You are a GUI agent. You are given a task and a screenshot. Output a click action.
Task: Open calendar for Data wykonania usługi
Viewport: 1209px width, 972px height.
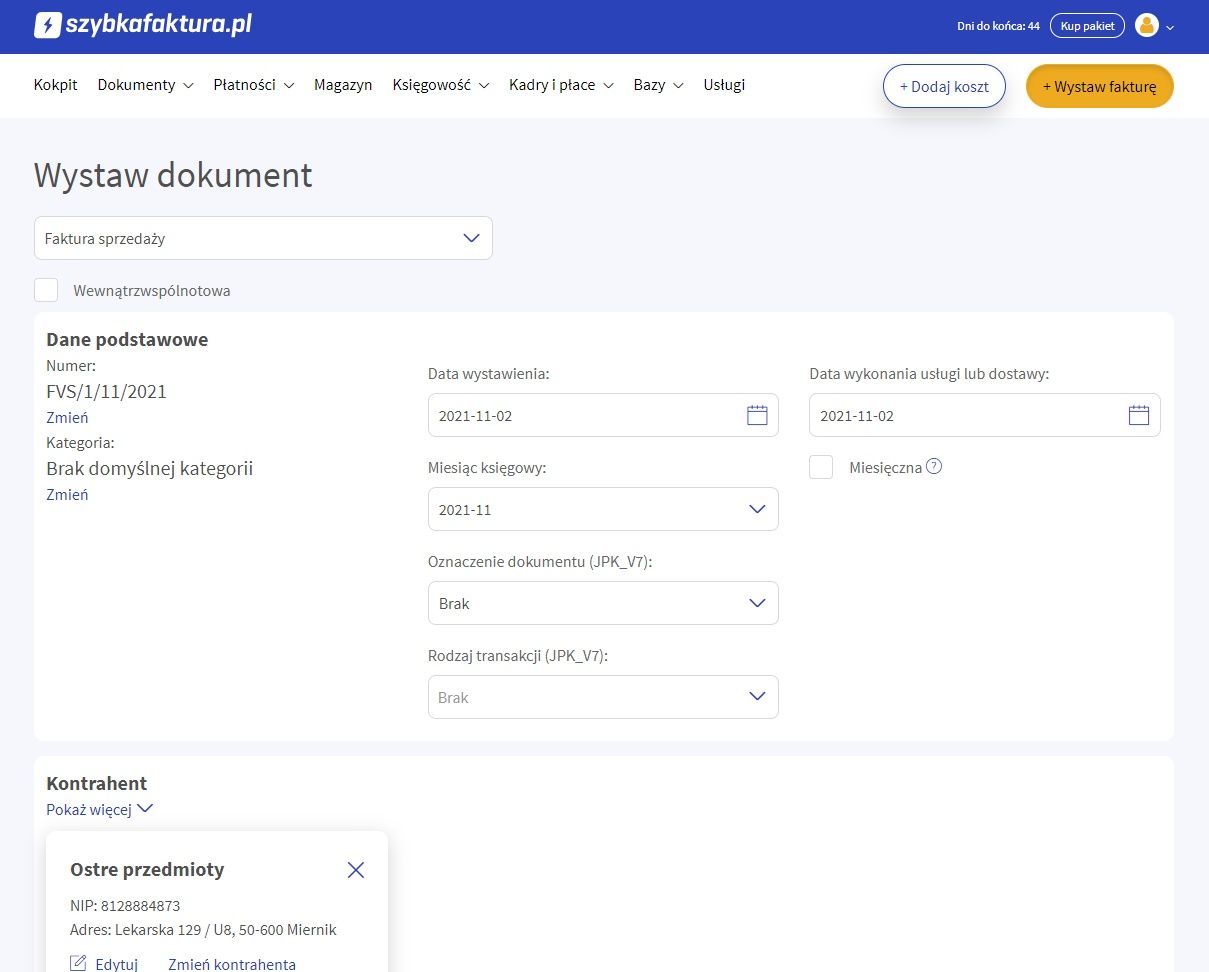click(1139, 415)
